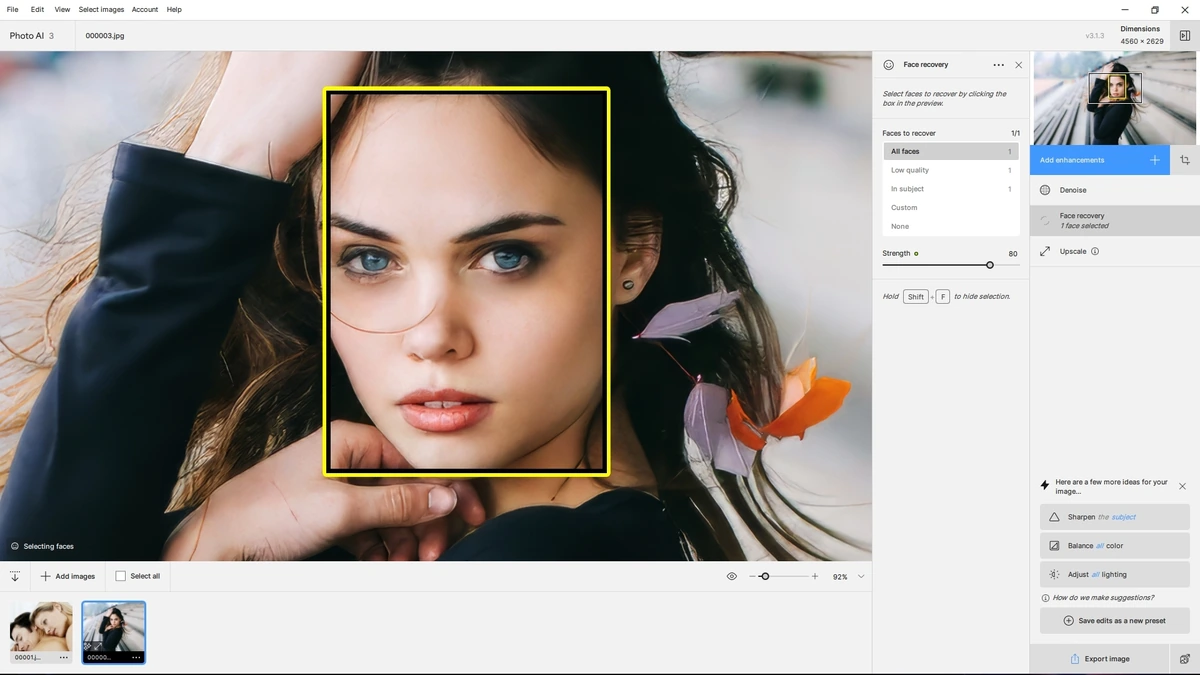Click the Strength value 80
The width and height of the screenshot is (1200, 675).
(1013, 254)
